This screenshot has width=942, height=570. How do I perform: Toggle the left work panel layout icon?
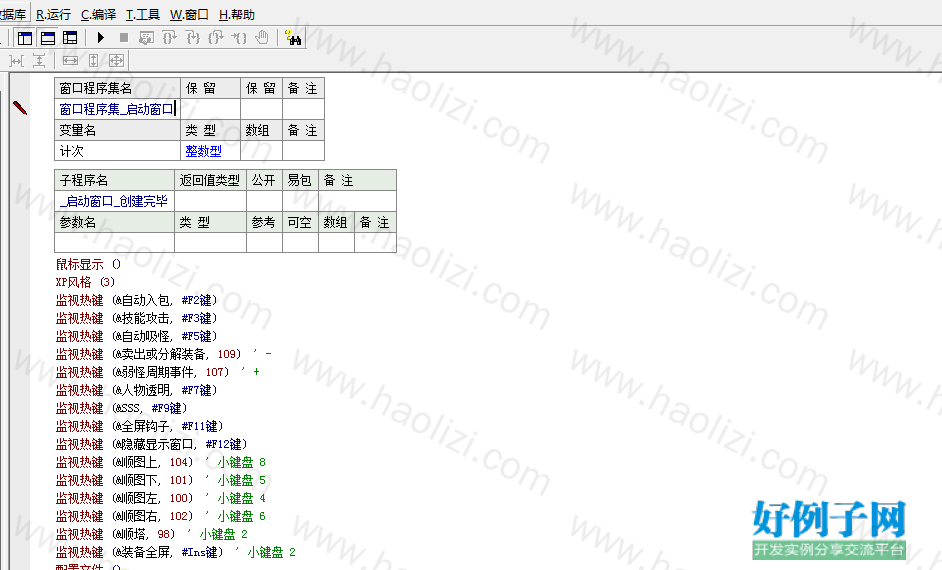point(25,38)
